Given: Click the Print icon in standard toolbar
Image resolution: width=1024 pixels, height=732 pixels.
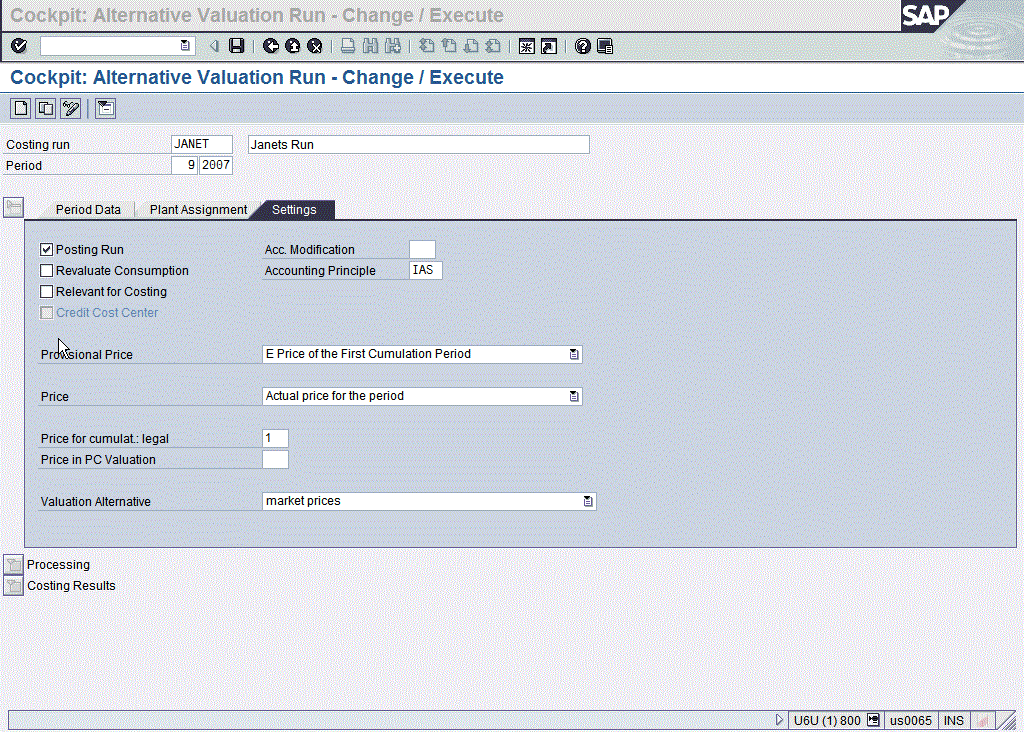Looking at the screenshot, I should 348,46.
